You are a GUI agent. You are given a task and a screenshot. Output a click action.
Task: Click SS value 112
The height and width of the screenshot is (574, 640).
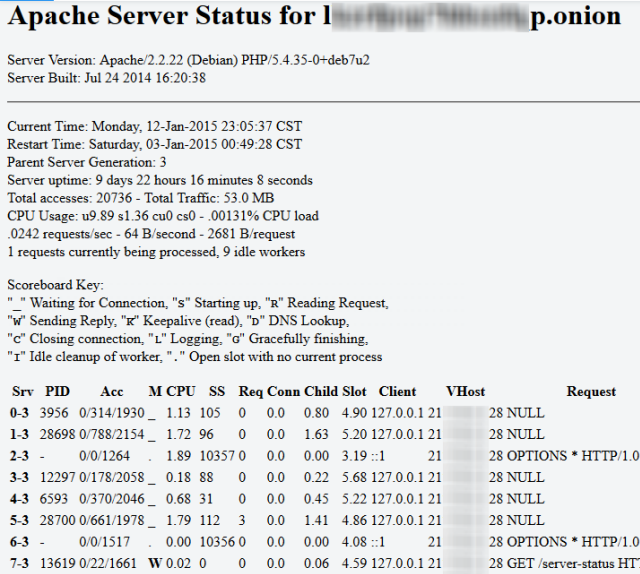210,521
